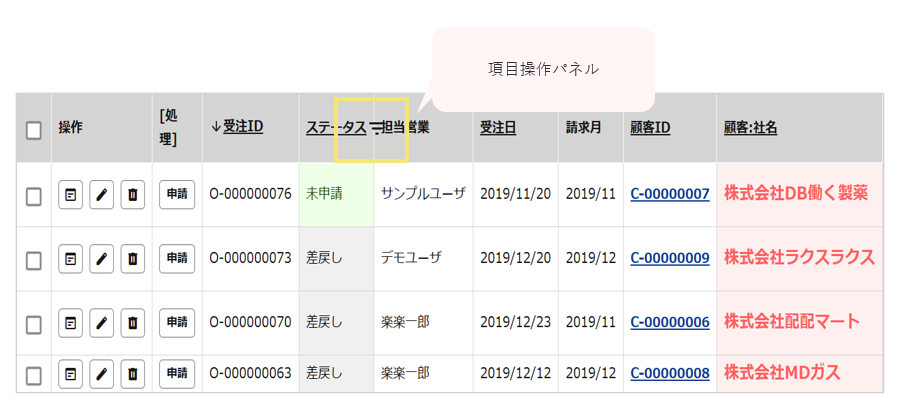Open detail view icon for order O-000000070
This screenshot has height=417, width=901.
coord(70,323)
